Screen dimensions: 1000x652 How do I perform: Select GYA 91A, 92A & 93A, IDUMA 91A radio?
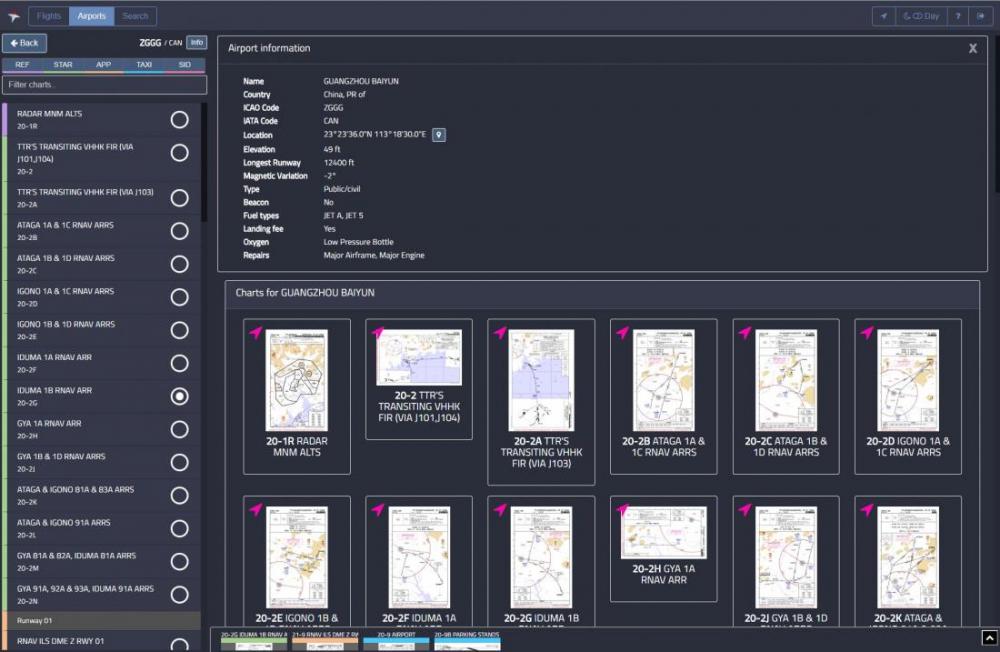click(179, 595)
